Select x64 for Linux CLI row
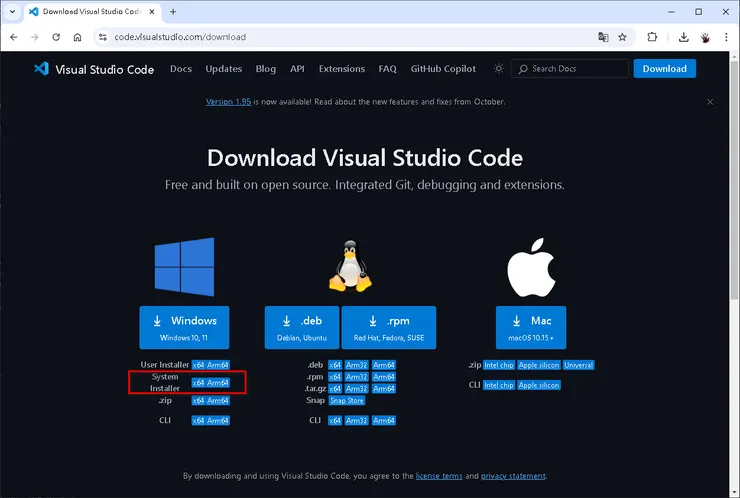740x498 pixels. tap(335, 421)
